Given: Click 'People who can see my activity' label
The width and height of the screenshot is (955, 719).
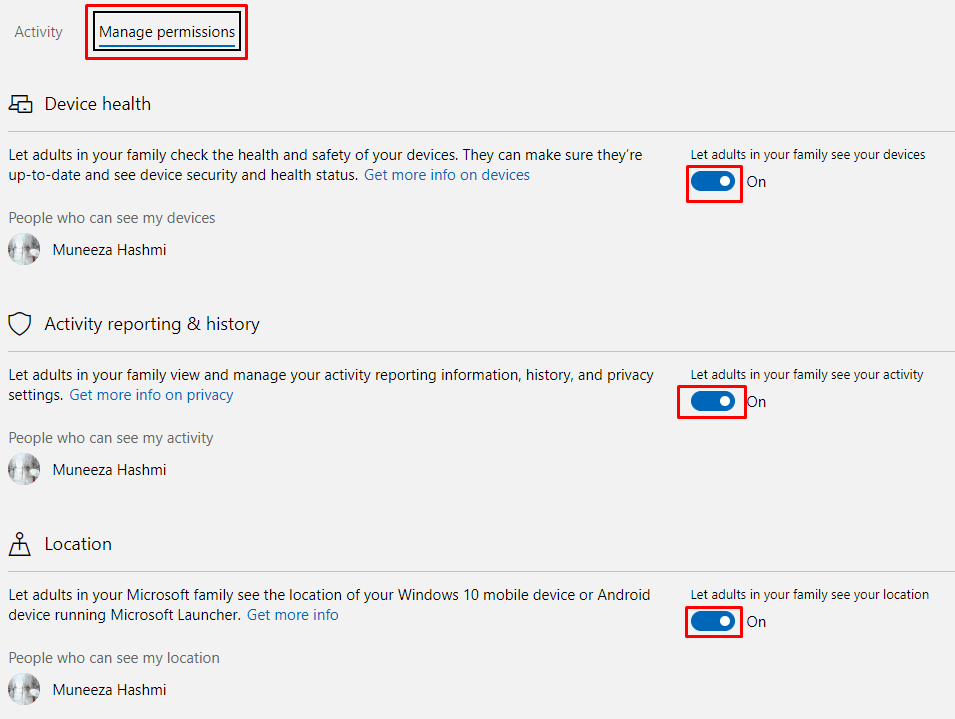Looking at the screenshot, I should click(111, 438).
